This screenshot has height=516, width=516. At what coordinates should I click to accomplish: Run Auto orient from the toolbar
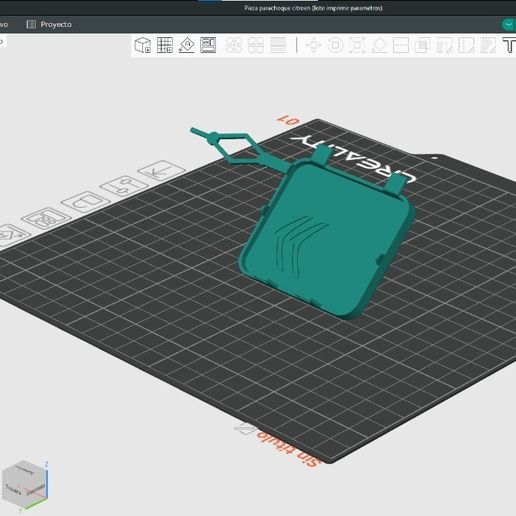tap(187, 45)
